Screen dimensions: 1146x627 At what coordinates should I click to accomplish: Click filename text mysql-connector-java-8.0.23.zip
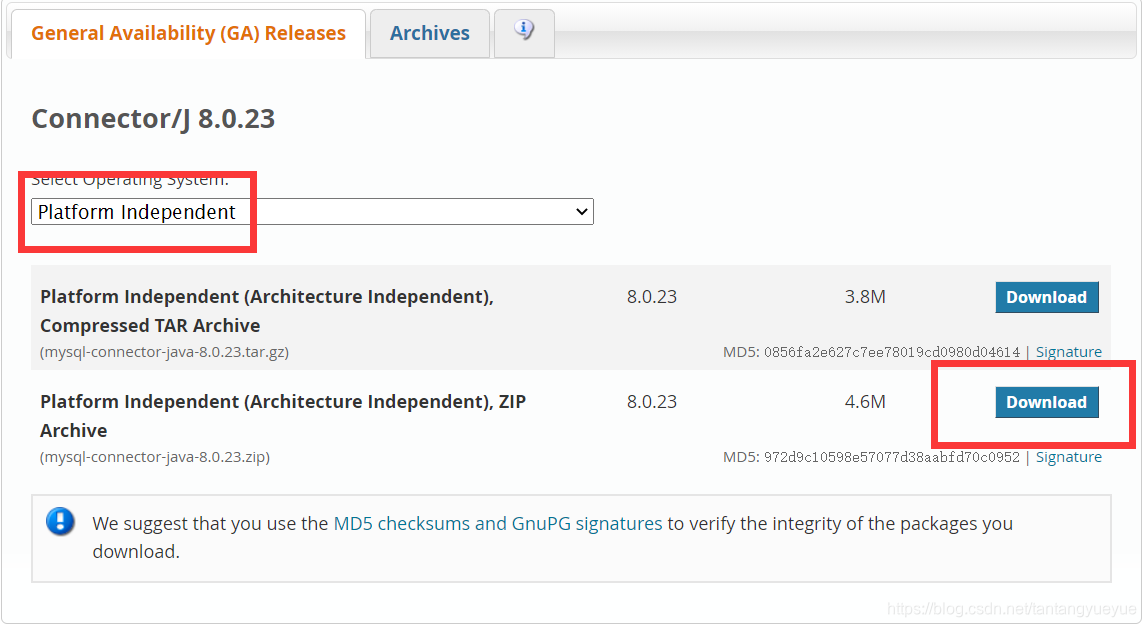pyautogui.click(x=155, y=457)
